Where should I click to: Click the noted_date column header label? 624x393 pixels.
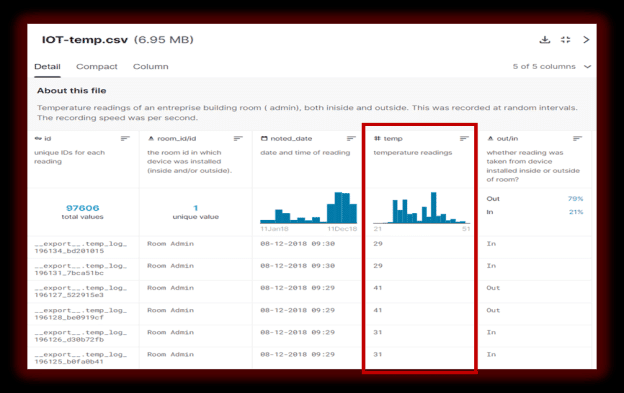pos(291,138)
